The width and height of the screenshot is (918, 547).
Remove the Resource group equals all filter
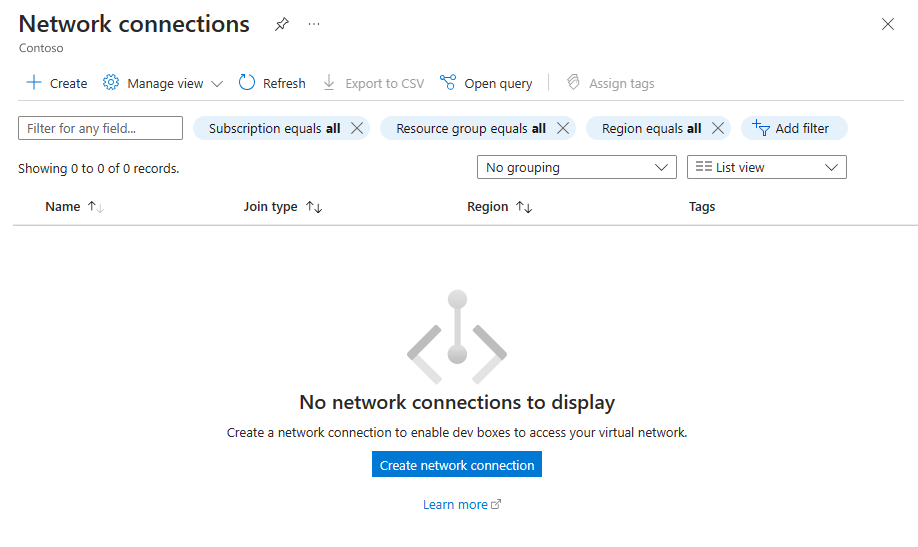click(563, 128)
